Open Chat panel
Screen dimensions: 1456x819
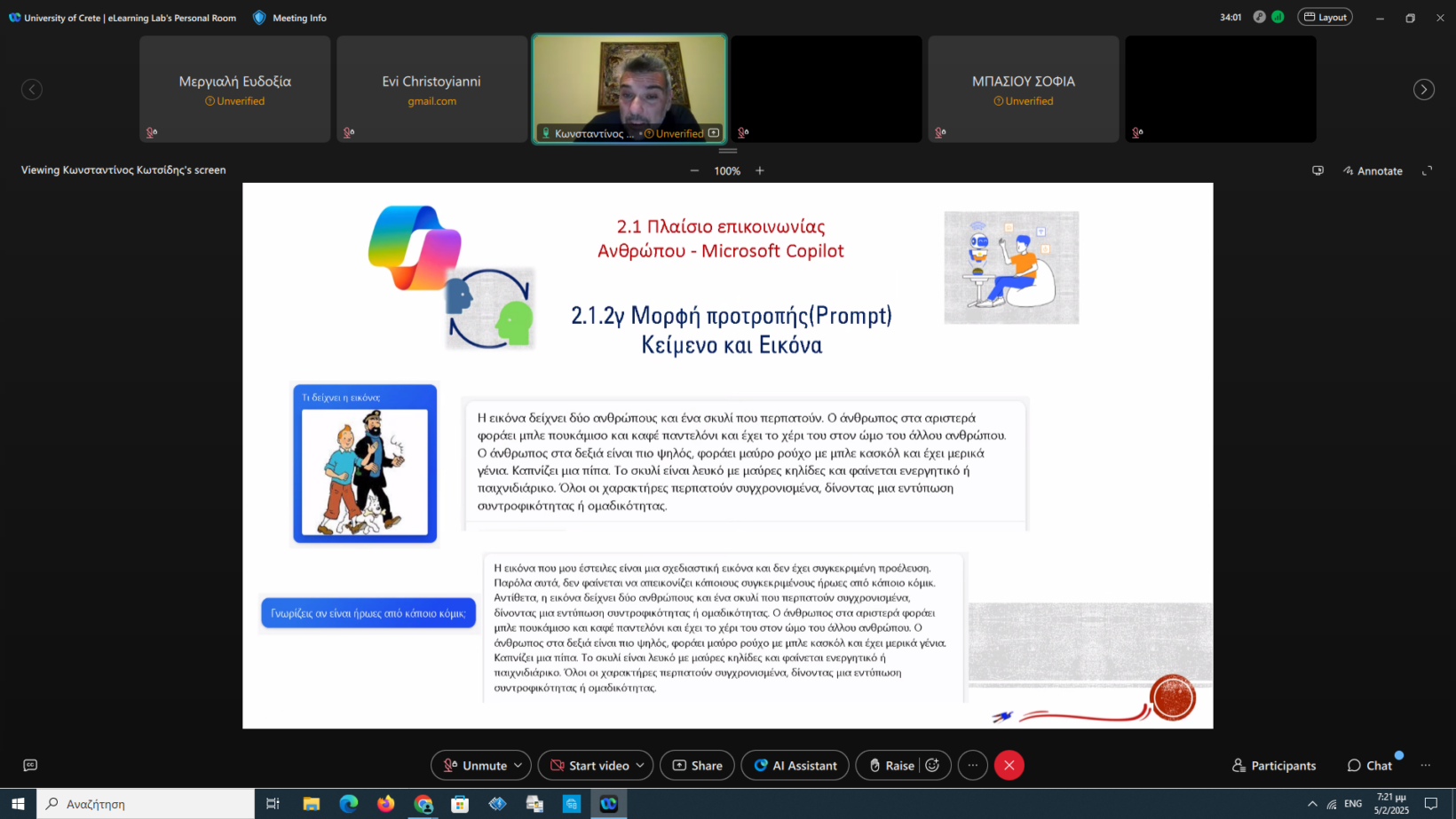(1370, 765)
